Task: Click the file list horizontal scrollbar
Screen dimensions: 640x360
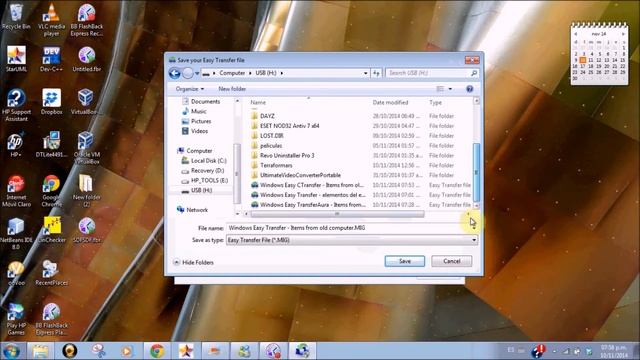Action: click(x=337, y=214)
